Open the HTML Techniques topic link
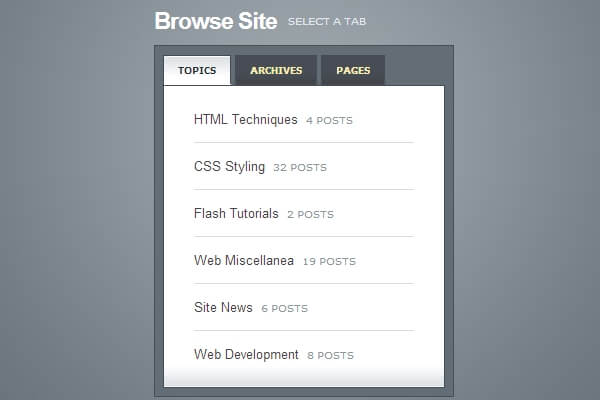Image resolution: width=600 pixels, height=400 pixels. pos(245,120)
